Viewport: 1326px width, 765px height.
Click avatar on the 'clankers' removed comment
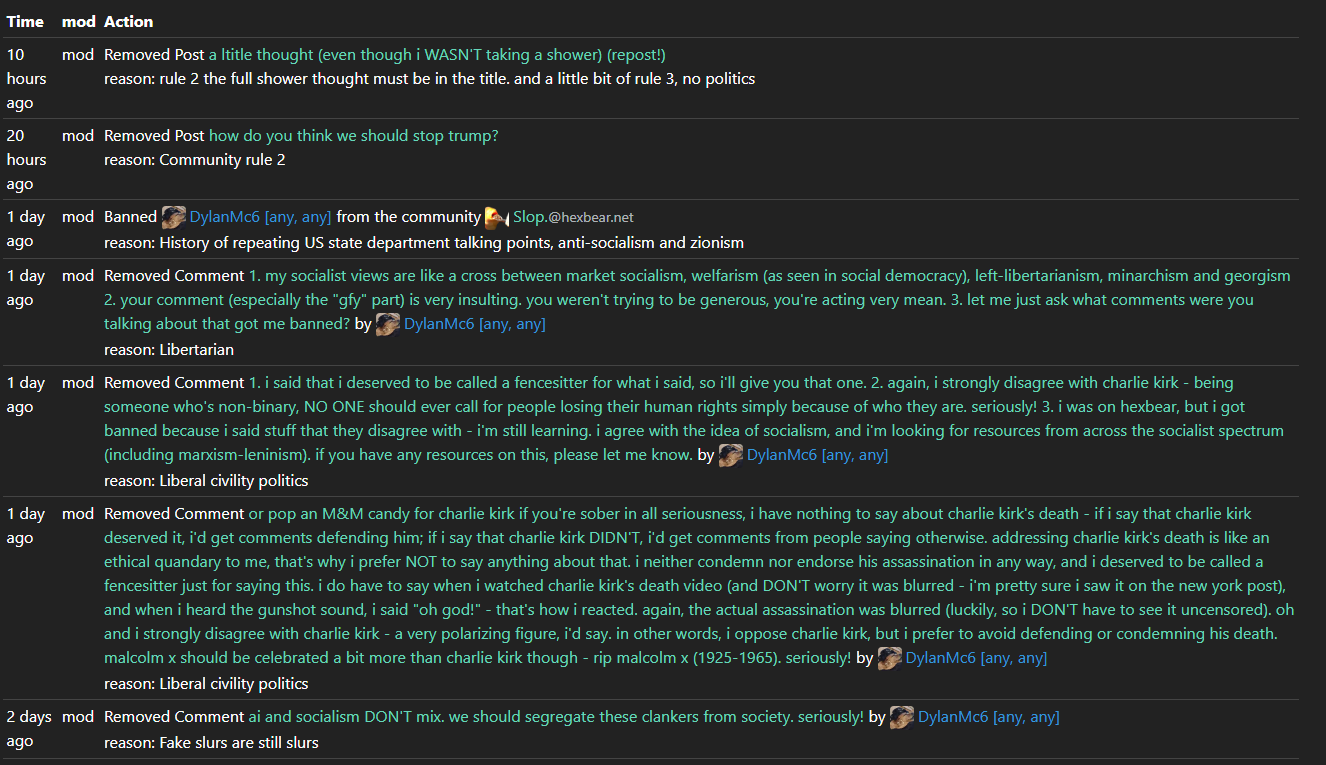tap(902, 717)
